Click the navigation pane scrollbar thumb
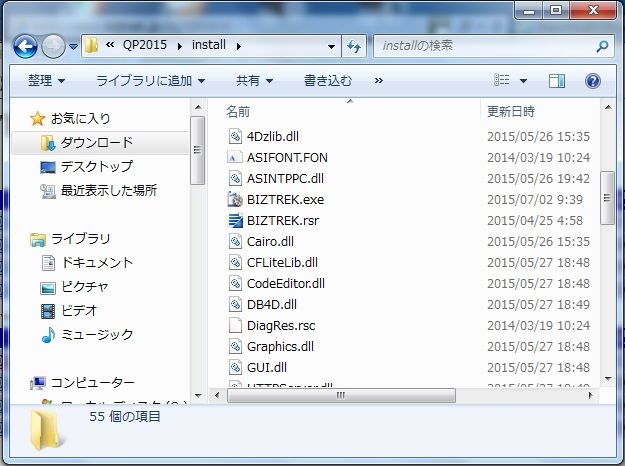Viewport: 625px width, 466px height. tap(197, 150)
